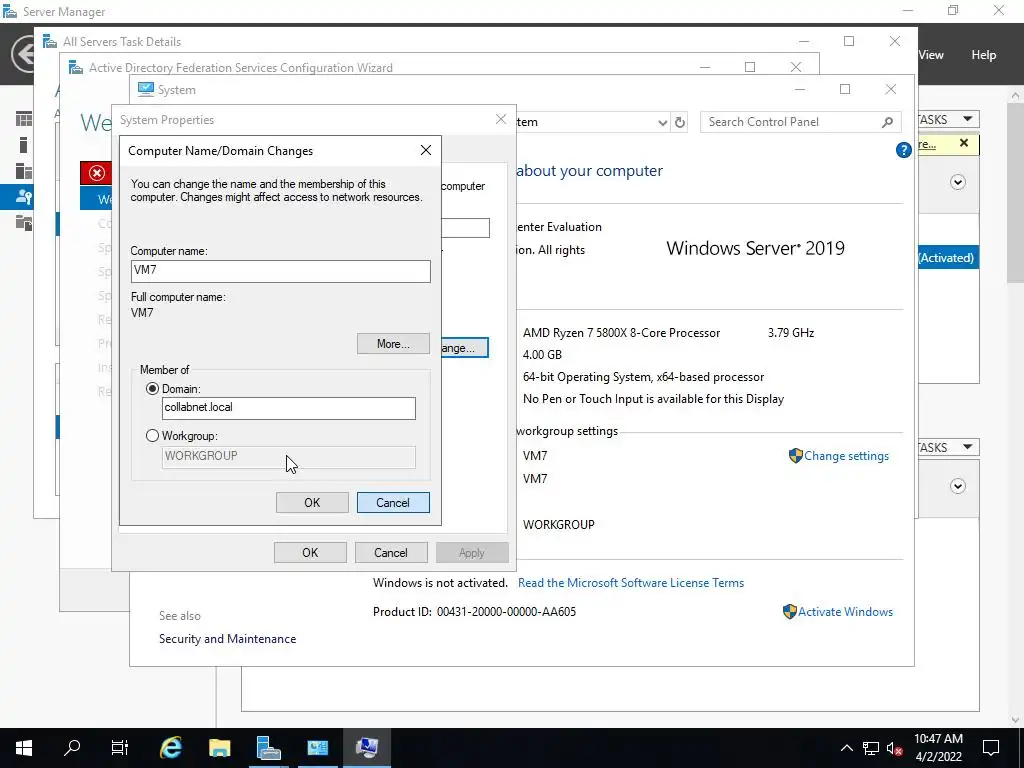Click the (Activated) highlighted row in Server Manager
The height and width of the screenshot is (768, 1024).
click(948, 258)
